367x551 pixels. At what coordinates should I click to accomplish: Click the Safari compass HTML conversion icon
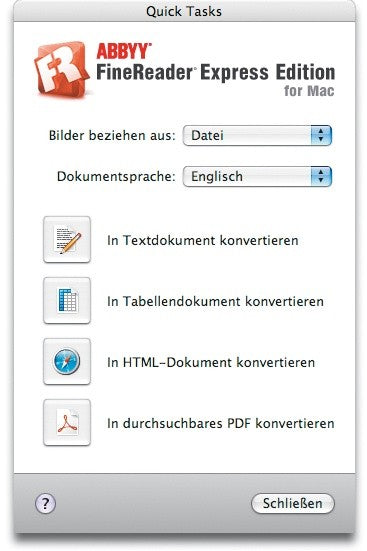(67, 361)
